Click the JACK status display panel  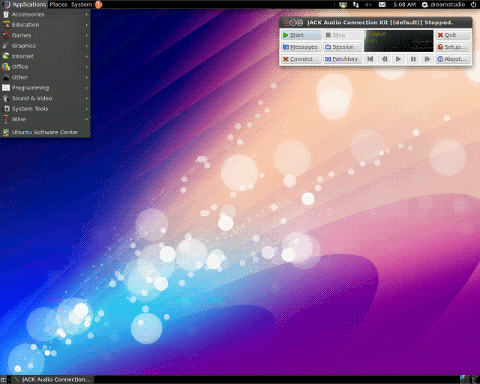tap(399, 41)
